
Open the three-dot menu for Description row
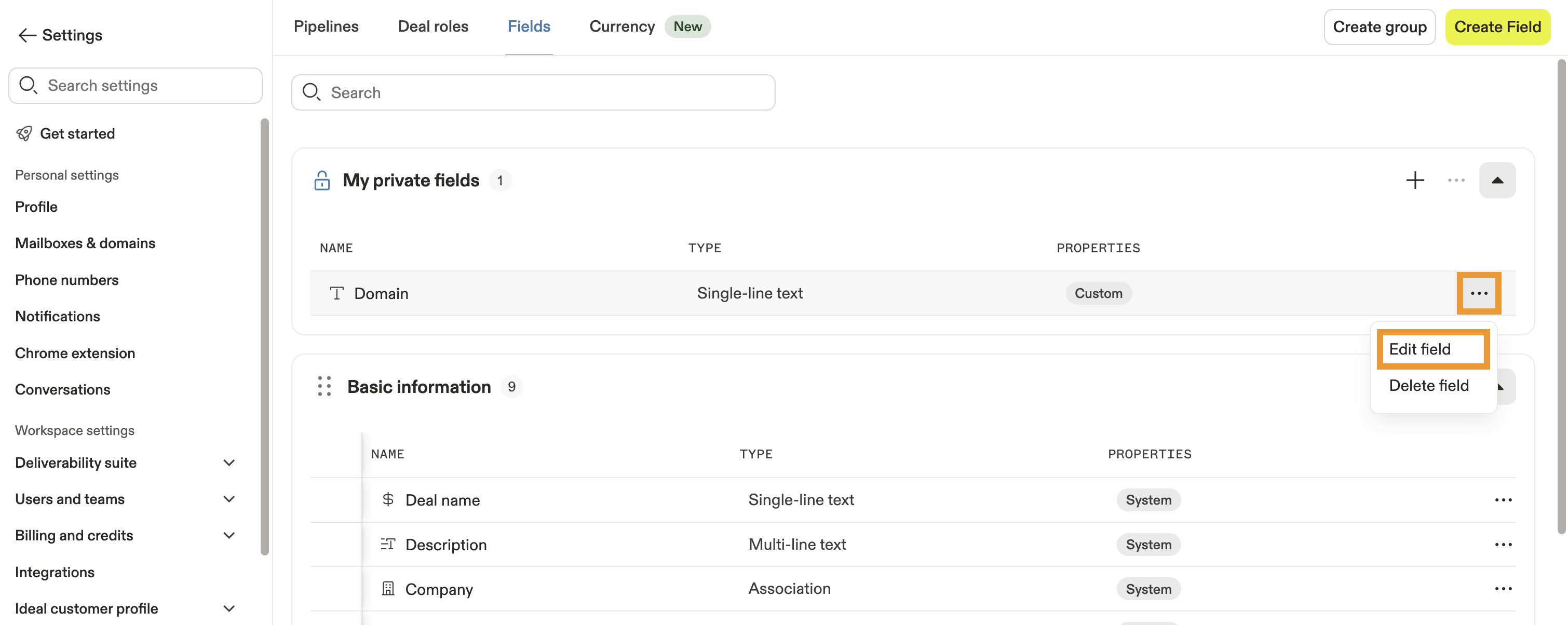[x=1503, y=545]
